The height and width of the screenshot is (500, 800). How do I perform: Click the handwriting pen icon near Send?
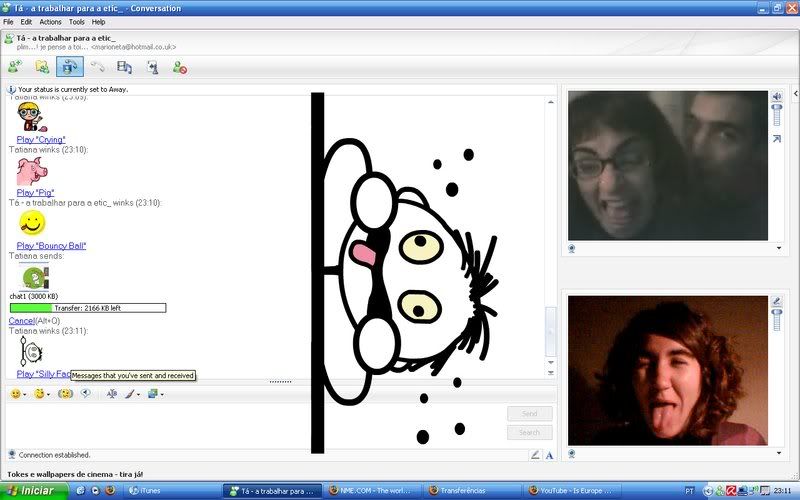pos(535,455)
